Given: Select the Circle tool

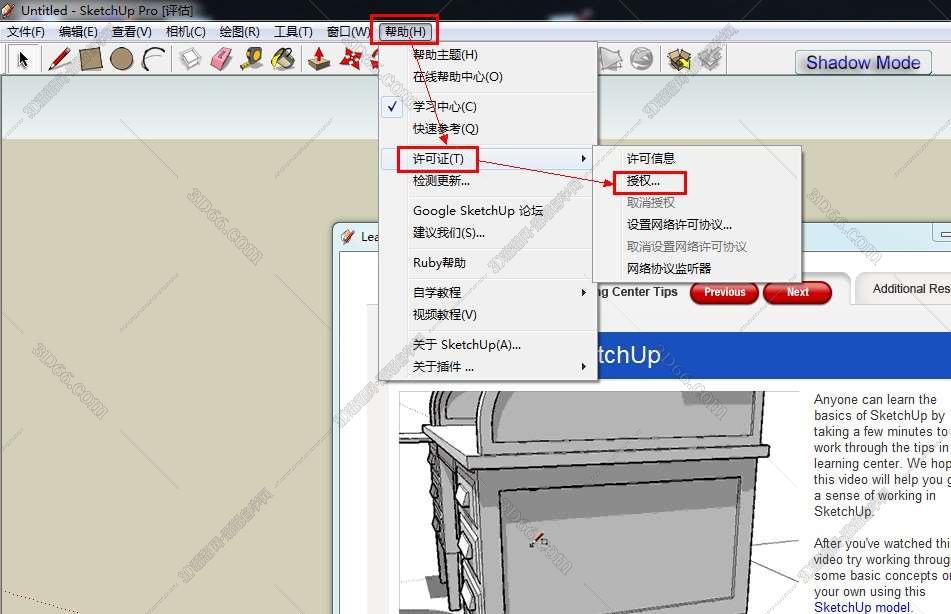Looking at the screenshot, I should tap(121, 59).
